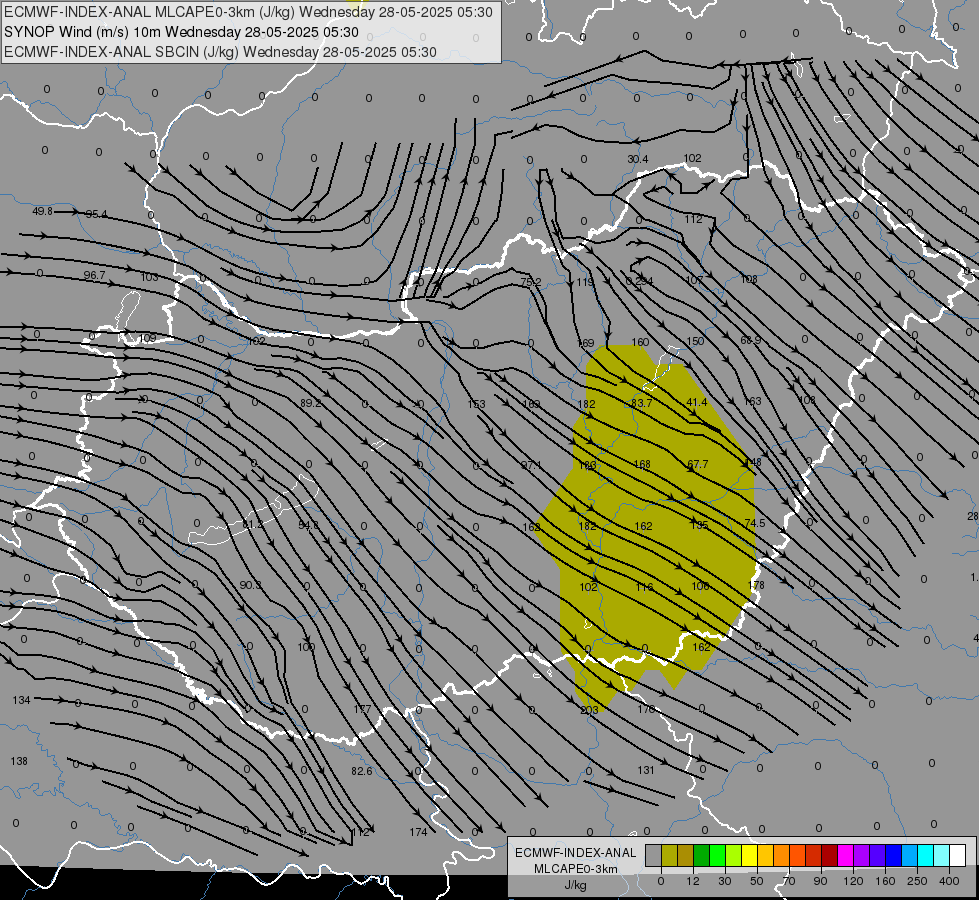Click the map value 90.3
The image size is (979, 900).
pos(250,585)
